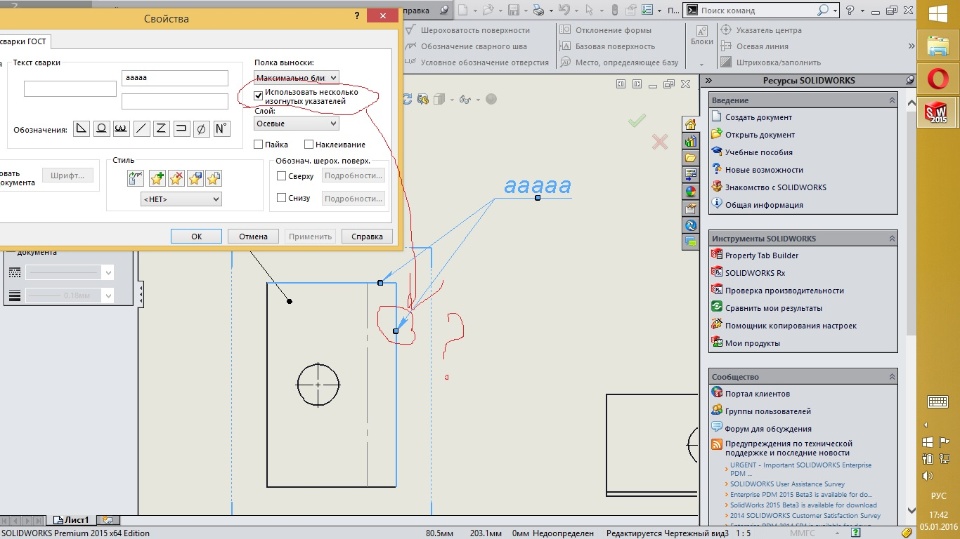This screenshot has height=539, width=960.
Task: Click the green confirmation checkmark in drawing area
Action: coord(637,120)
